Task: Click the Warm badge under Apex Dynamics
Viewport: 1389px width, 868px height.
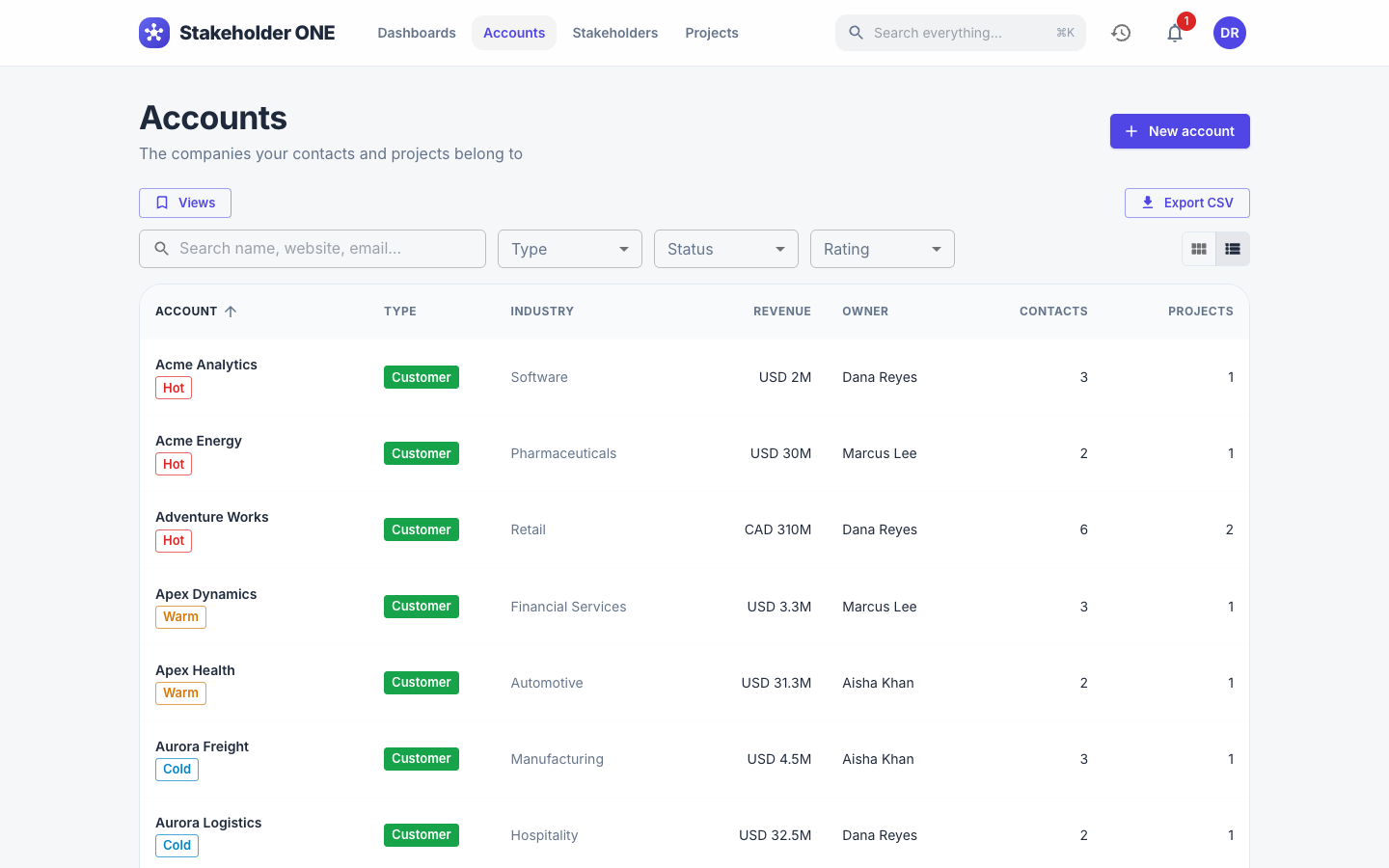Action: tap(180, 617)
